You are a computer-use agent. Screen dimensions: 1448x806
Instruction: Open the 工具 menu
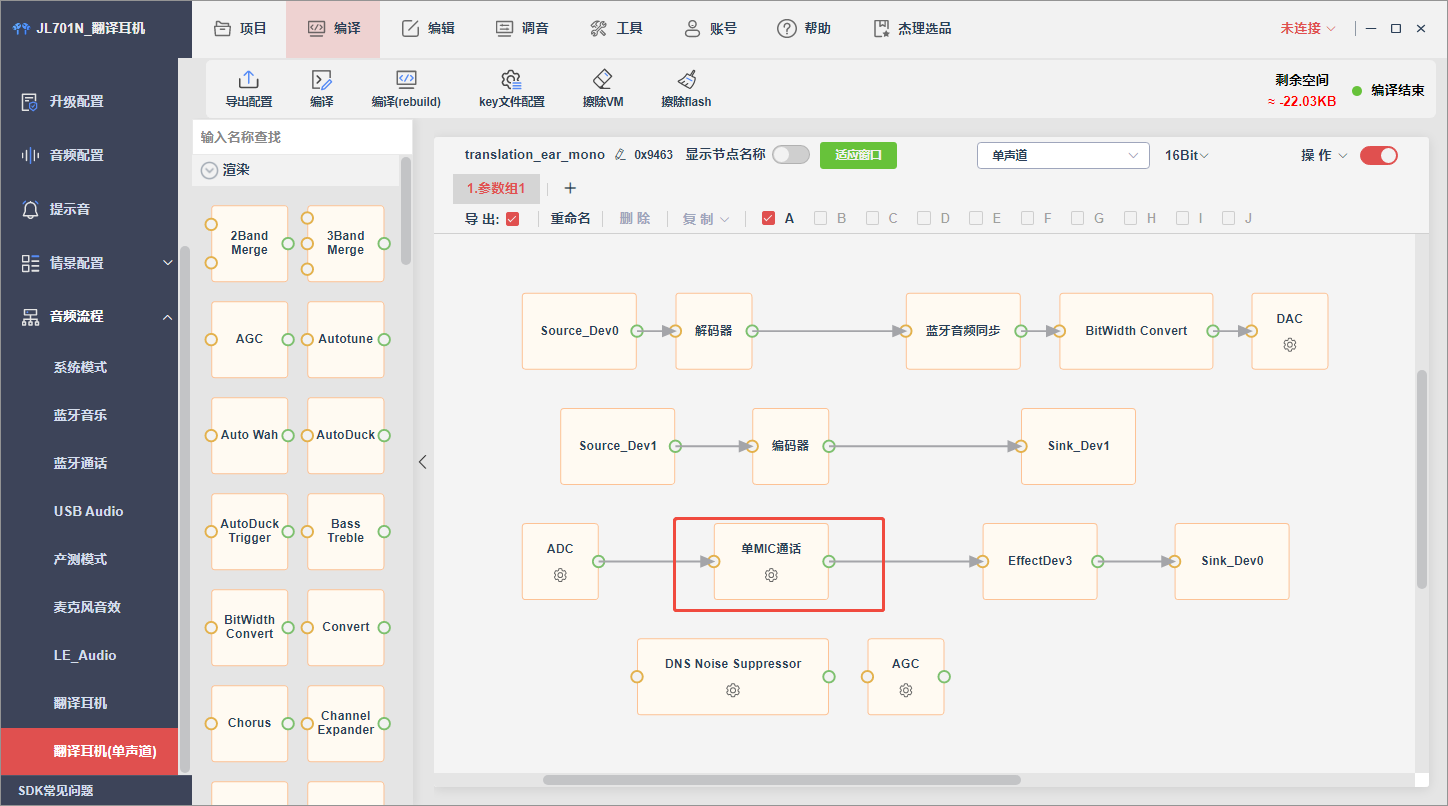pyautogui.click(x=616, y=28)
